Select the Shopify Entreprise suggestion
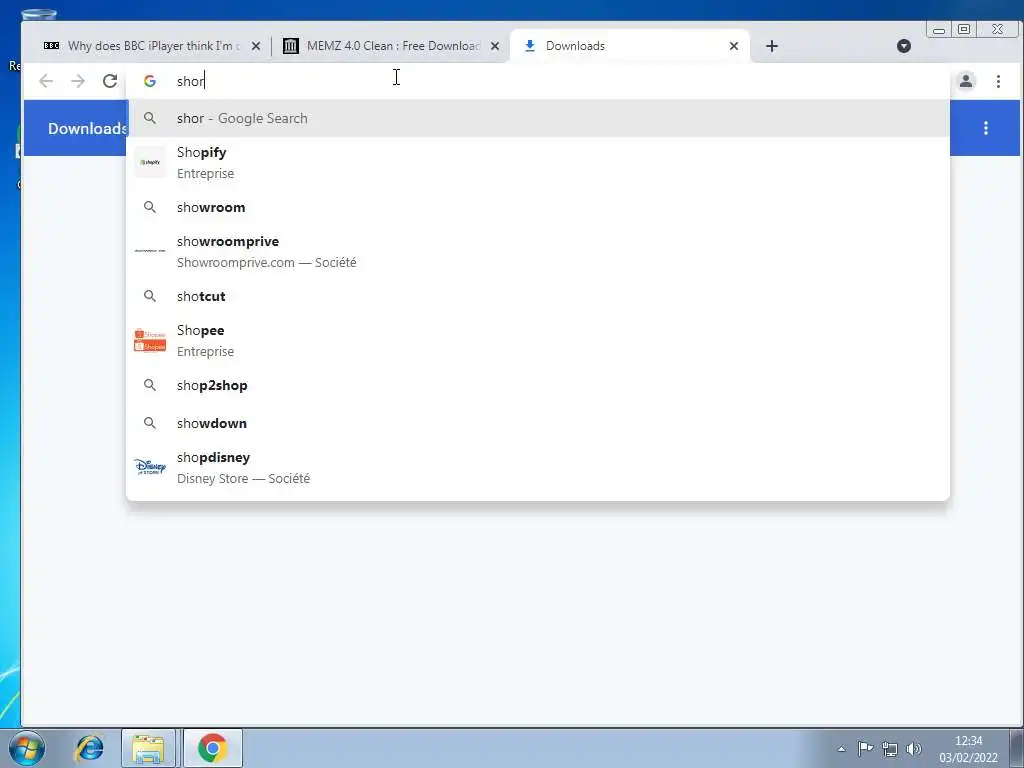Image resolution: width=1024 pixels, height=768 pixels. (x=538, y=163)
